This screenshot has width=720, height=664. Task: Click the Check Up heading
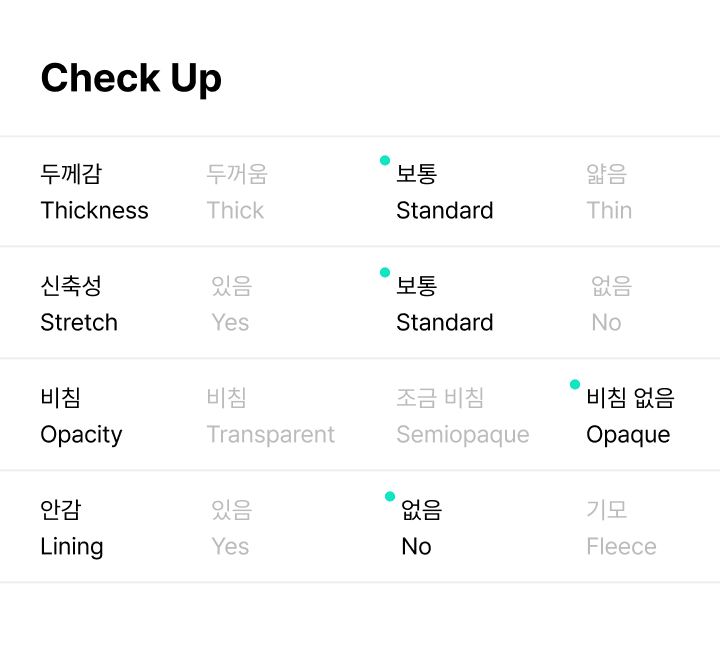pyautogui.click(x=131, y=78)
